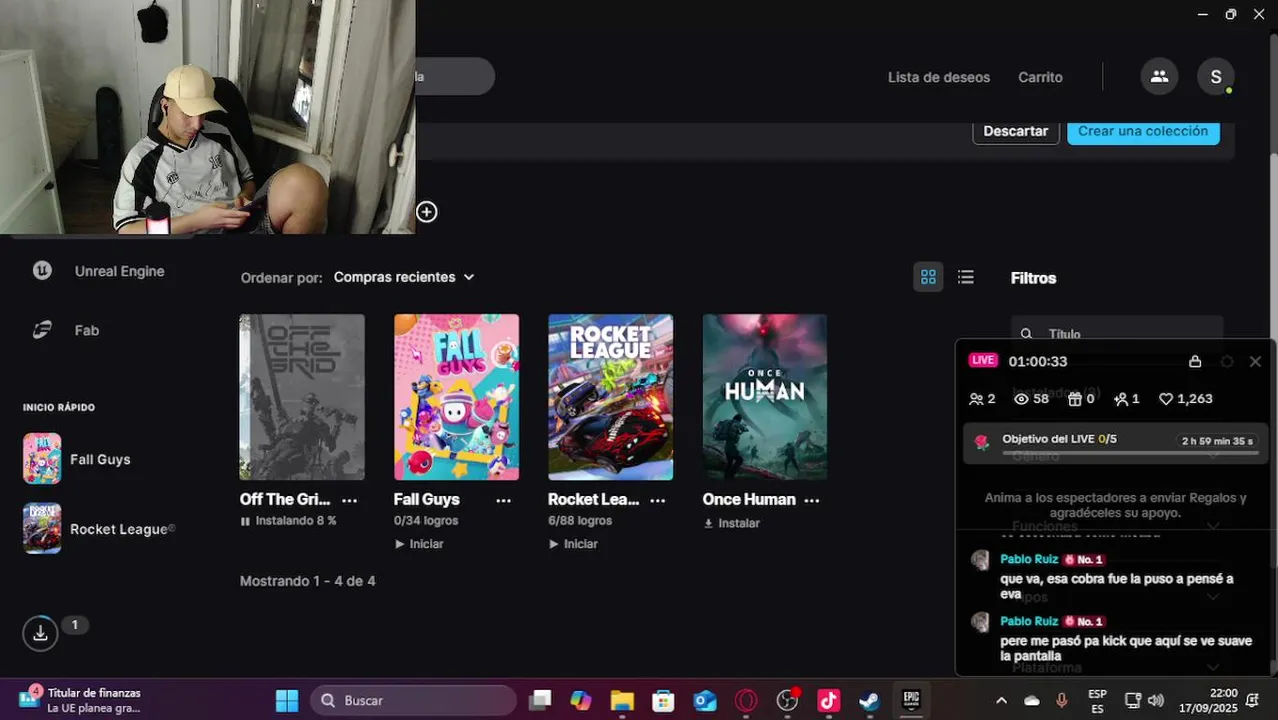Open Rocket League quick launch shortcut
Viewport: 1278px width, 720px height.
click(99, 529)
